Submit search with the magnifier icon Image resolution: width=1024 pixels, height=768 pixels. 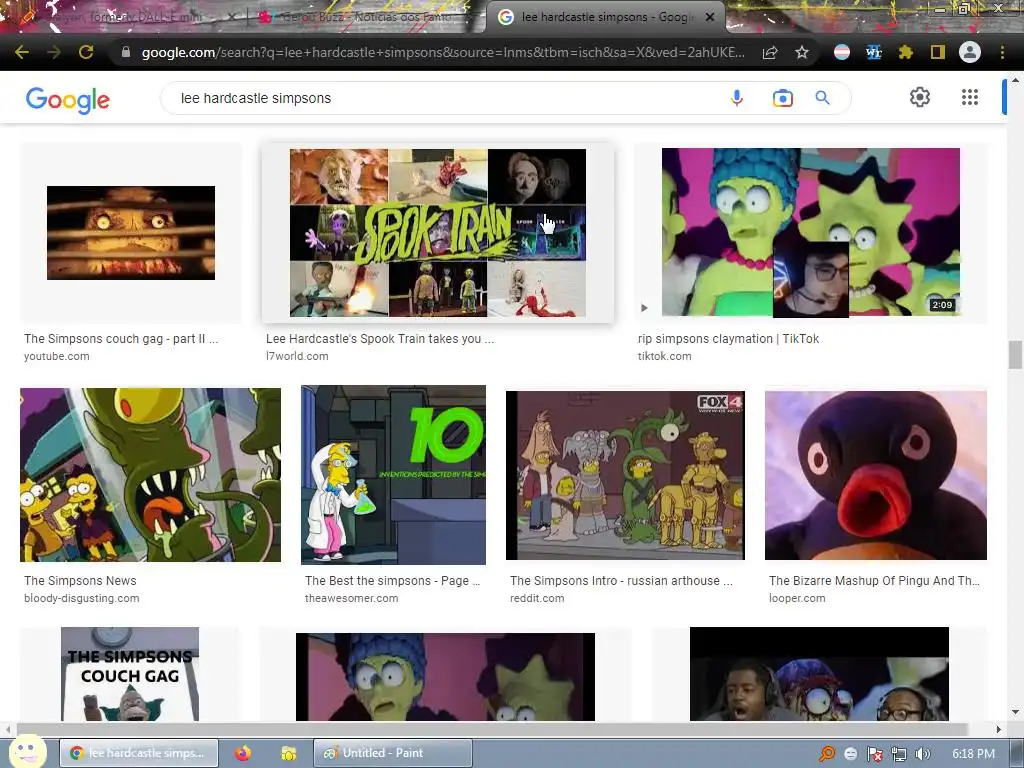(822, 98)
